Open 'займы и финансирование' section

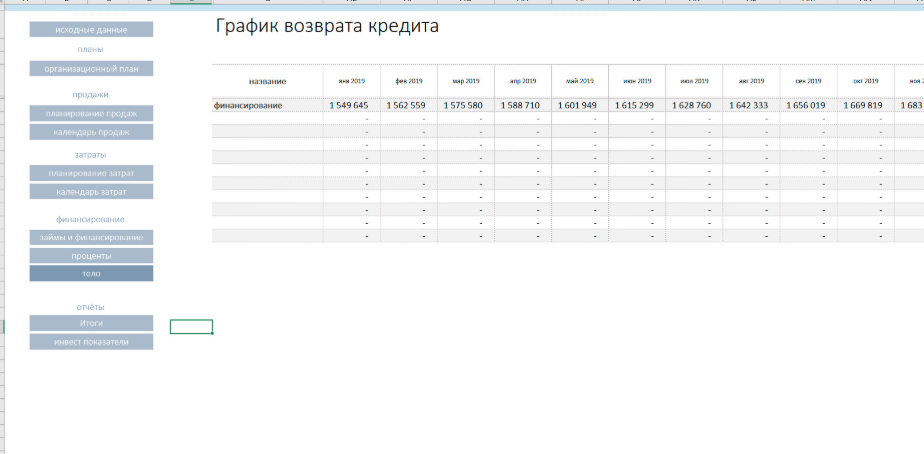[91, 237]
